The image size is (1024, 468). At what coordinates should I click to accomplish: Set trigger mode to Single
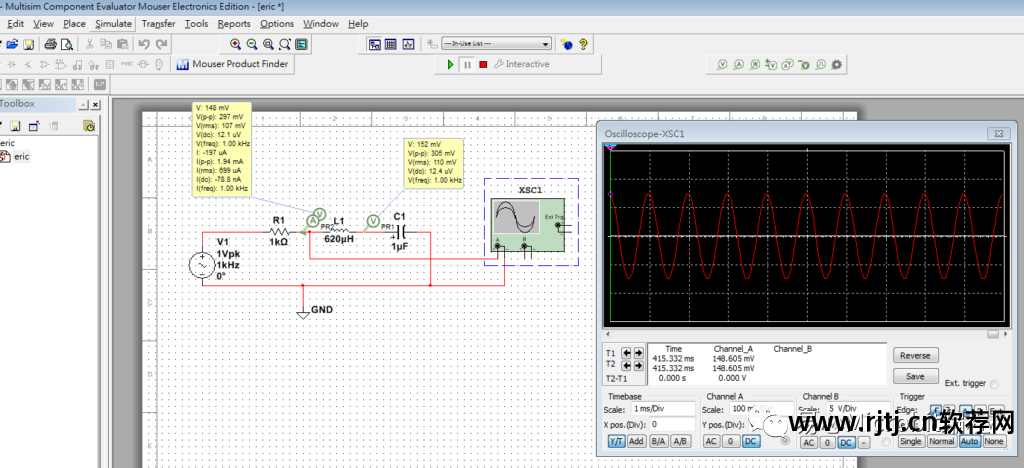911,441
